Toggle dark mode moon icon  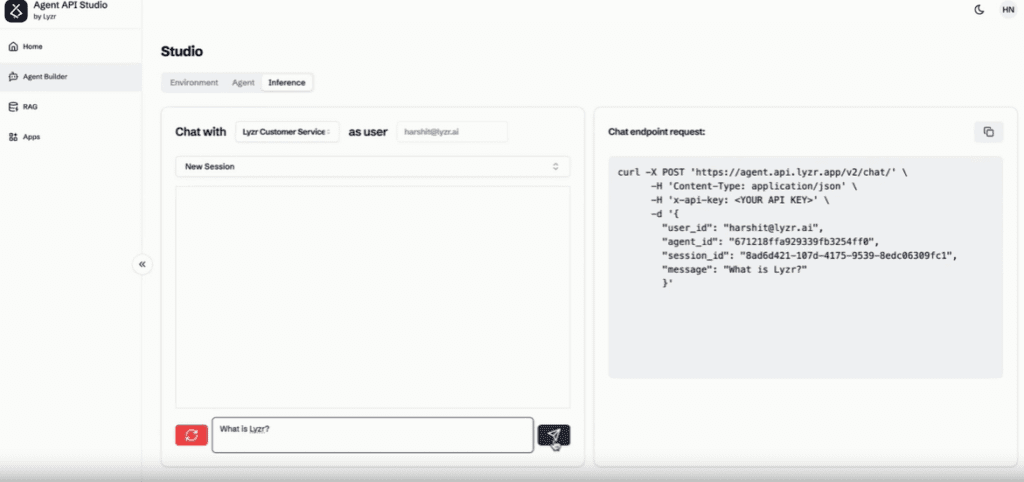coord(979,10)
